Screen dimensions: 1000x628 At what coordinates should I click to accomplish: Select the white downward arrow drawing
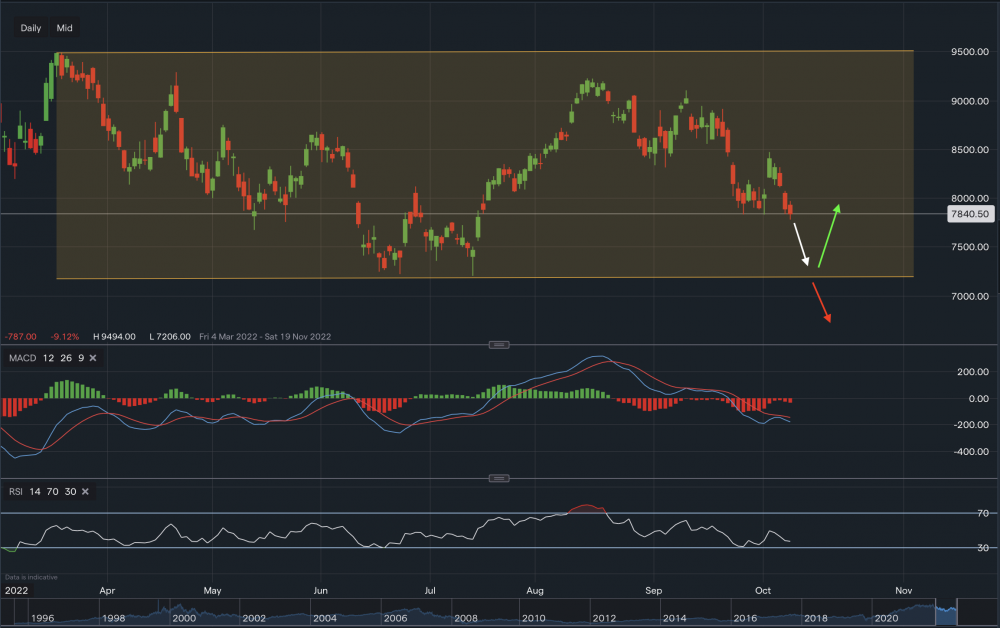[x=802, y=244]
